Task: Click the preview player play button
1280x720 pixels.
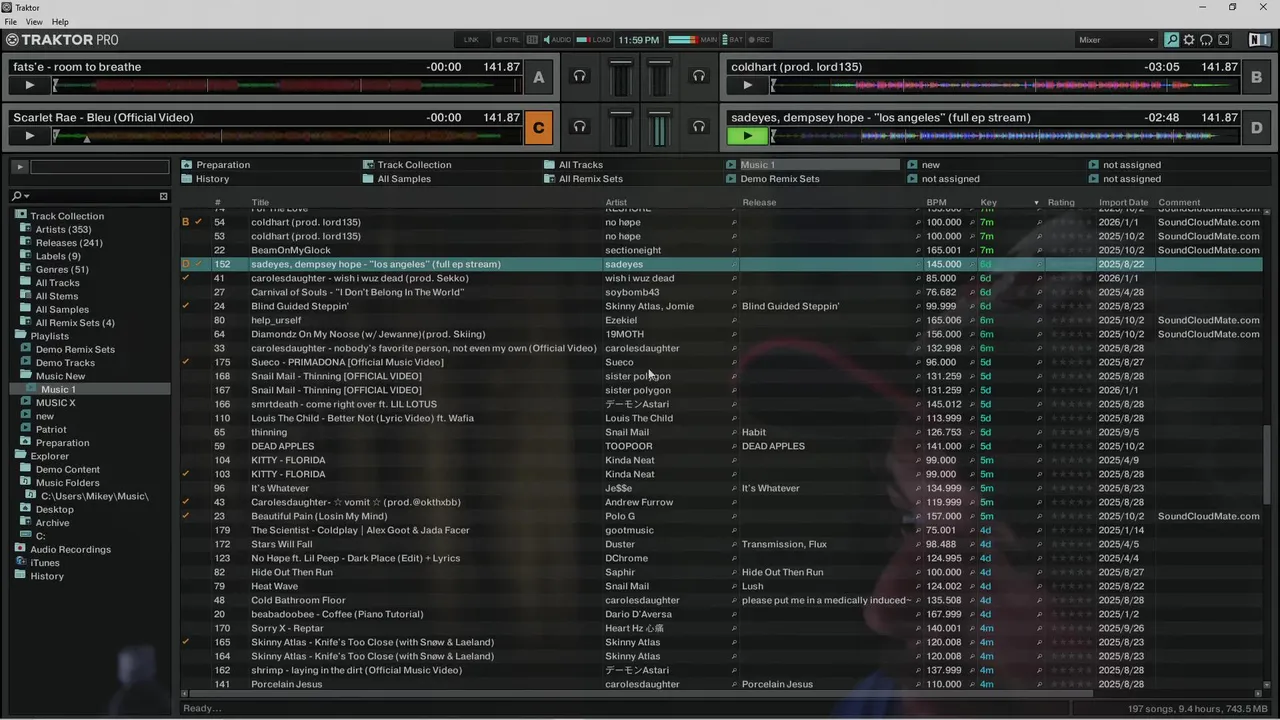Action: (19, 167)
